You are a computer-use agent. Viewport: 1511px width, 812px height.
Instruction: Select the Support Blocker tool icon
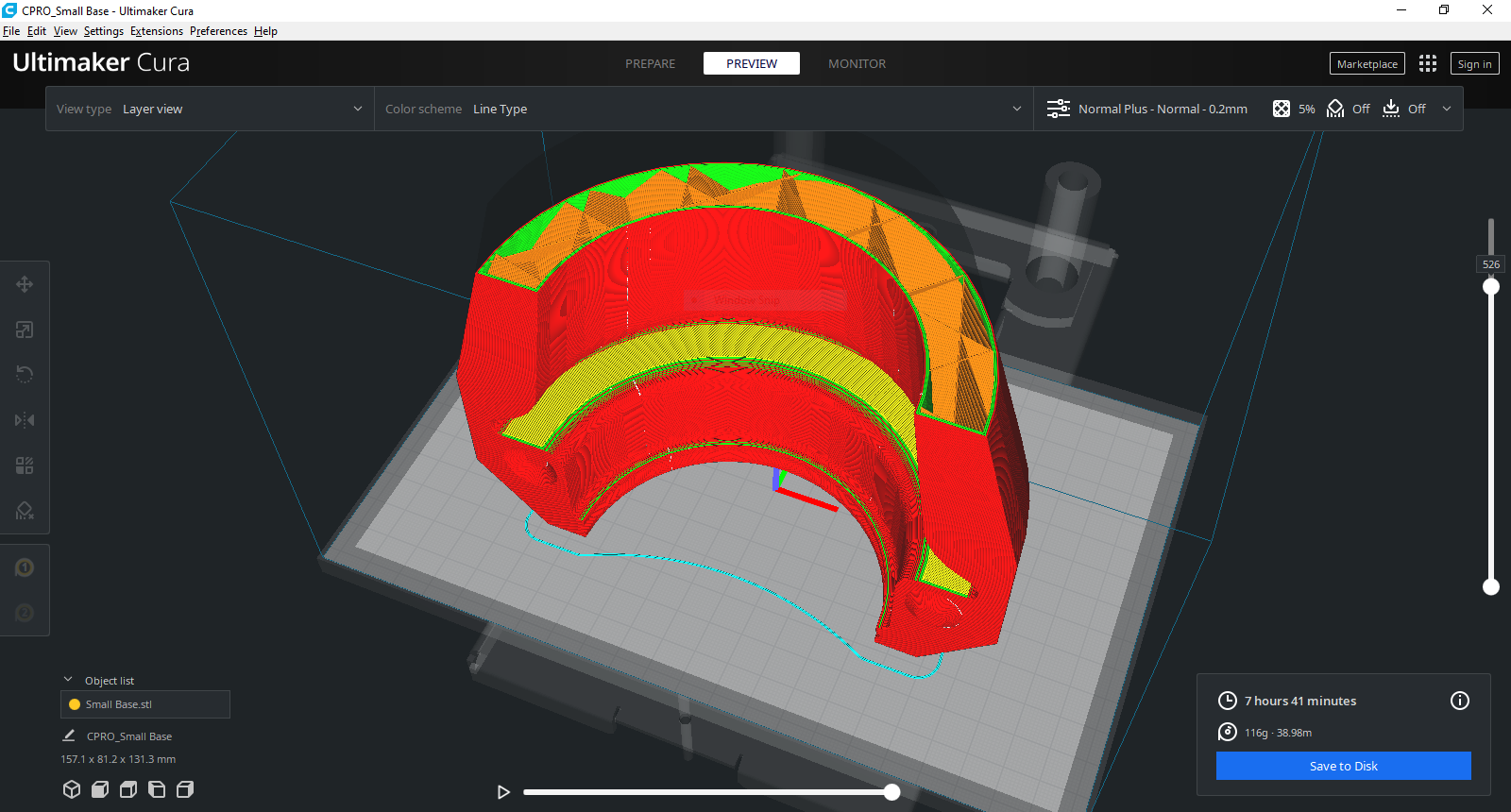(25, 511)
